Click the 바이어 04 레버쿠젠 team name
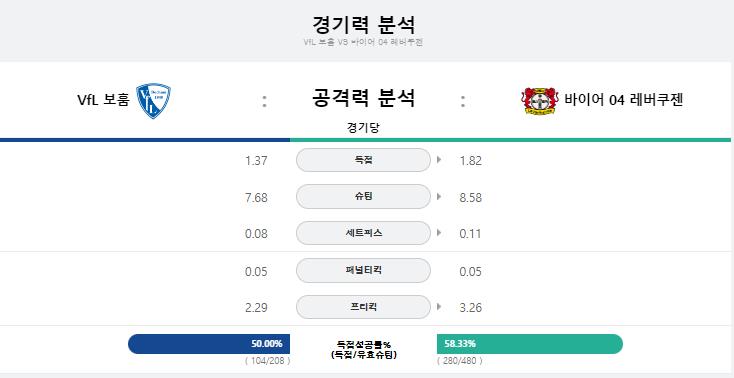This screenshot has width=734, height=378. (x=624, y=100)
